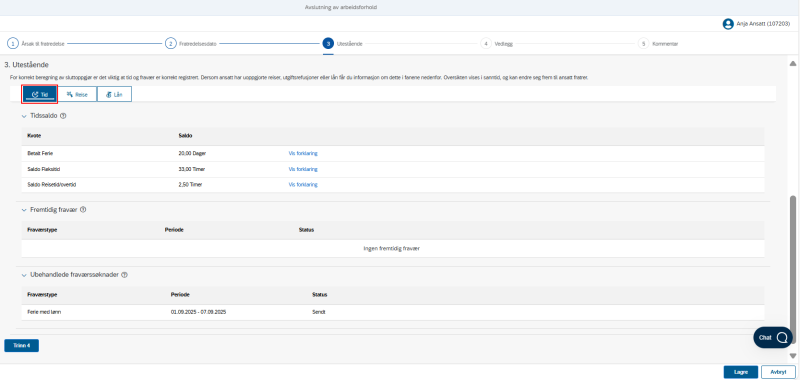Open Vis forklaring for Betalt Ferie
Image resolution: width=800 pixels, height=380 pixels.
point(303,154)
